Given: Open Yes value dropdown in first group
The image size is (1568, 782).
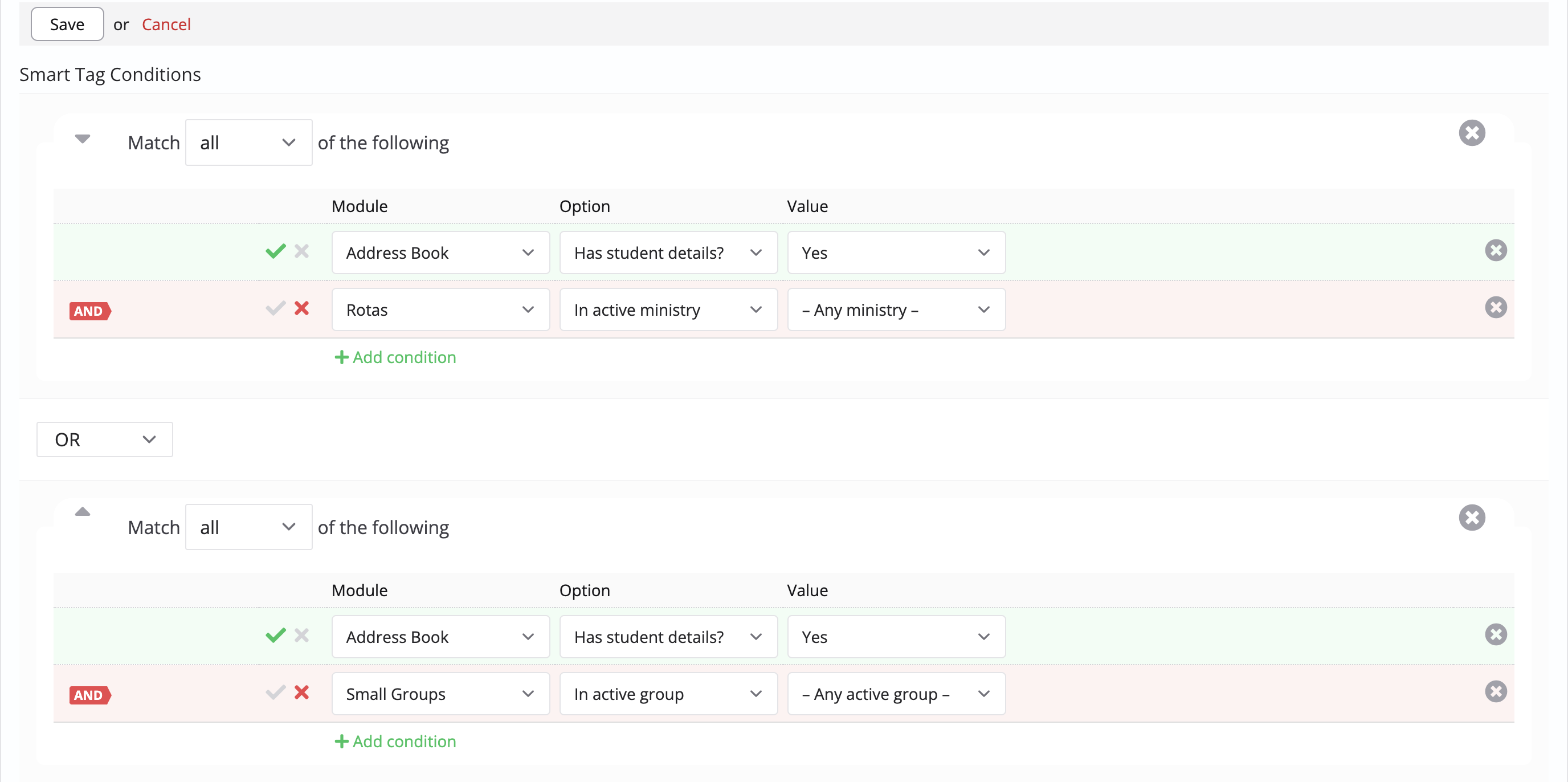Looking at the screenshot, I should 896,252.
